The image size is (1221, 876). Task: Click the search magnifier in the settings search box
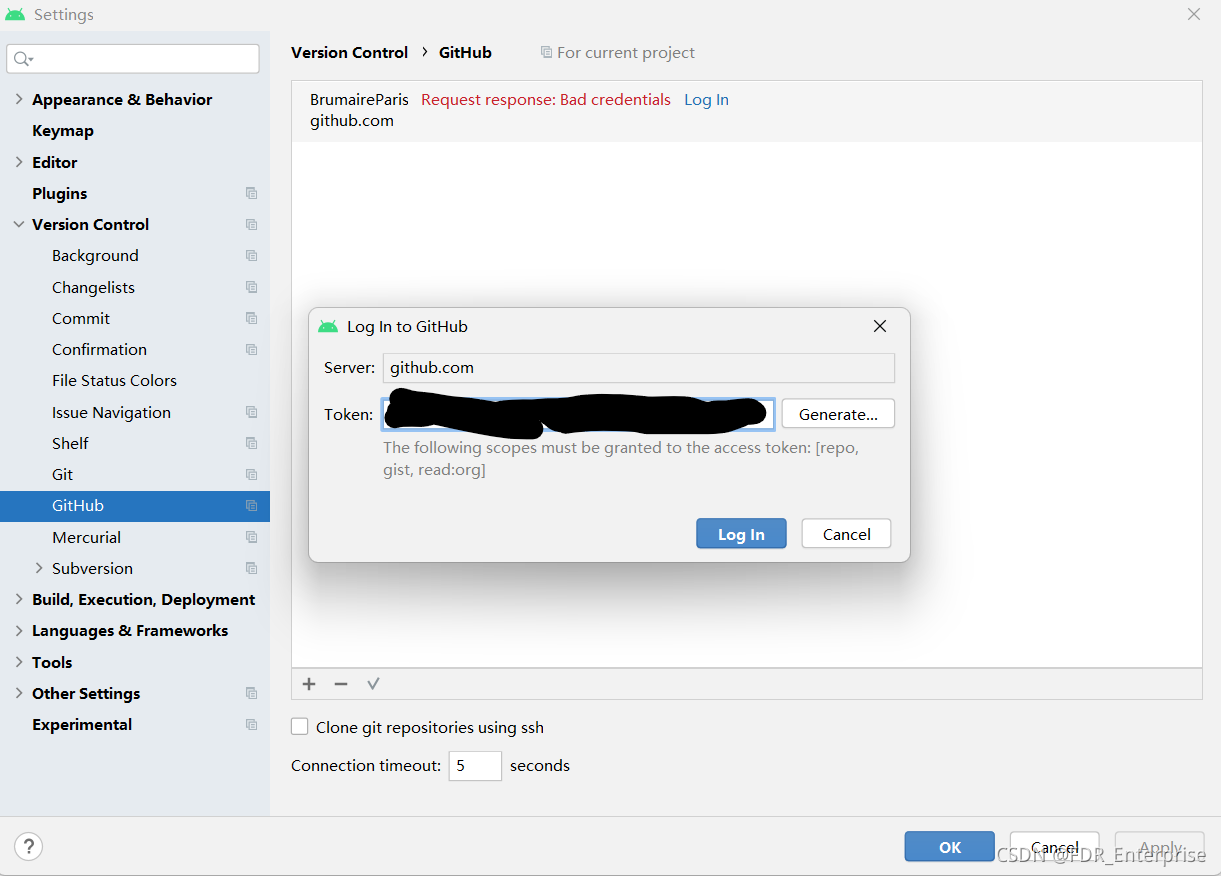[x=22, y=59]
